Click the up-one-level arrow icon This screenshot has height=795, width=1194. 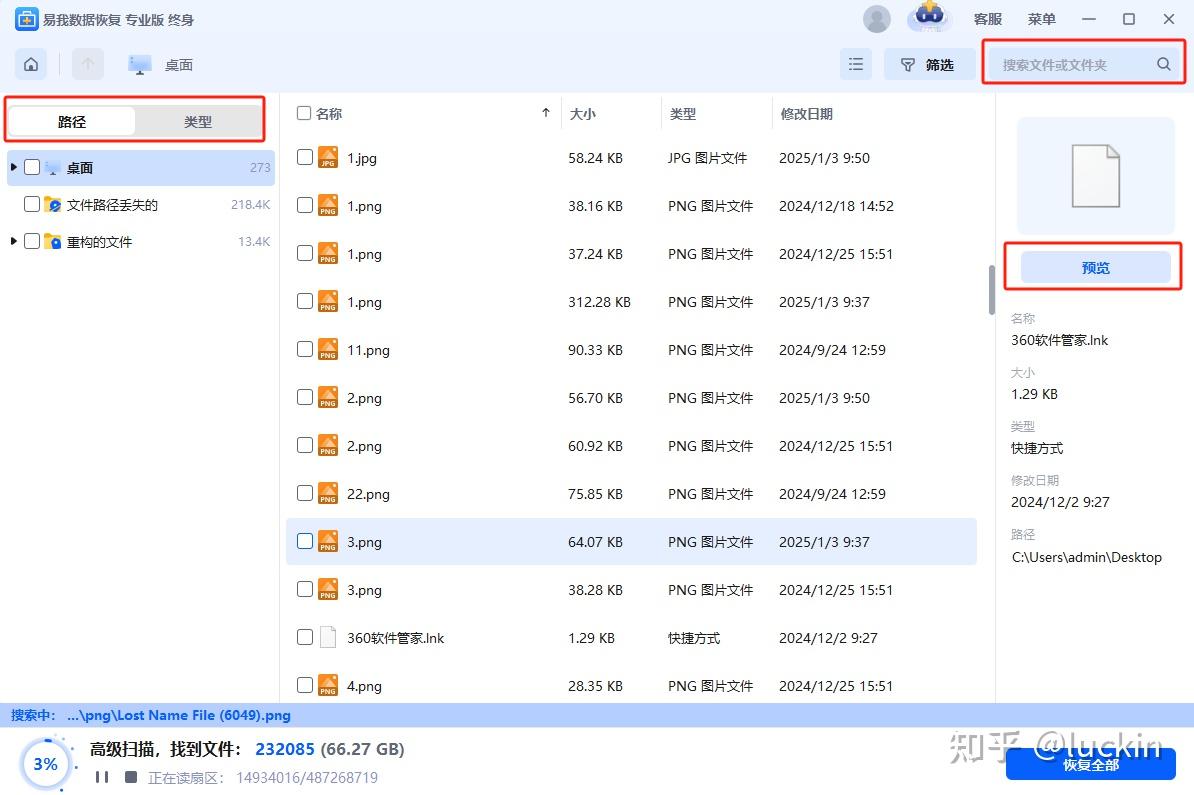[x=88, y=65]
